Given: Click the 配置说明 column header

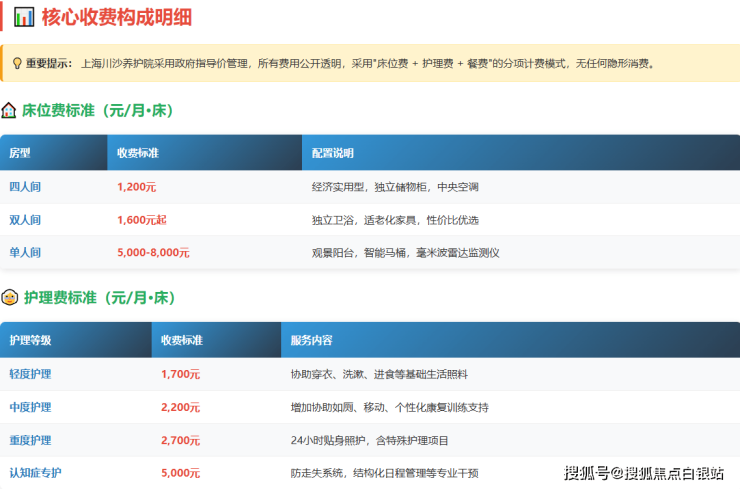Looking at the screenshot, I should [x=332, y=153].
